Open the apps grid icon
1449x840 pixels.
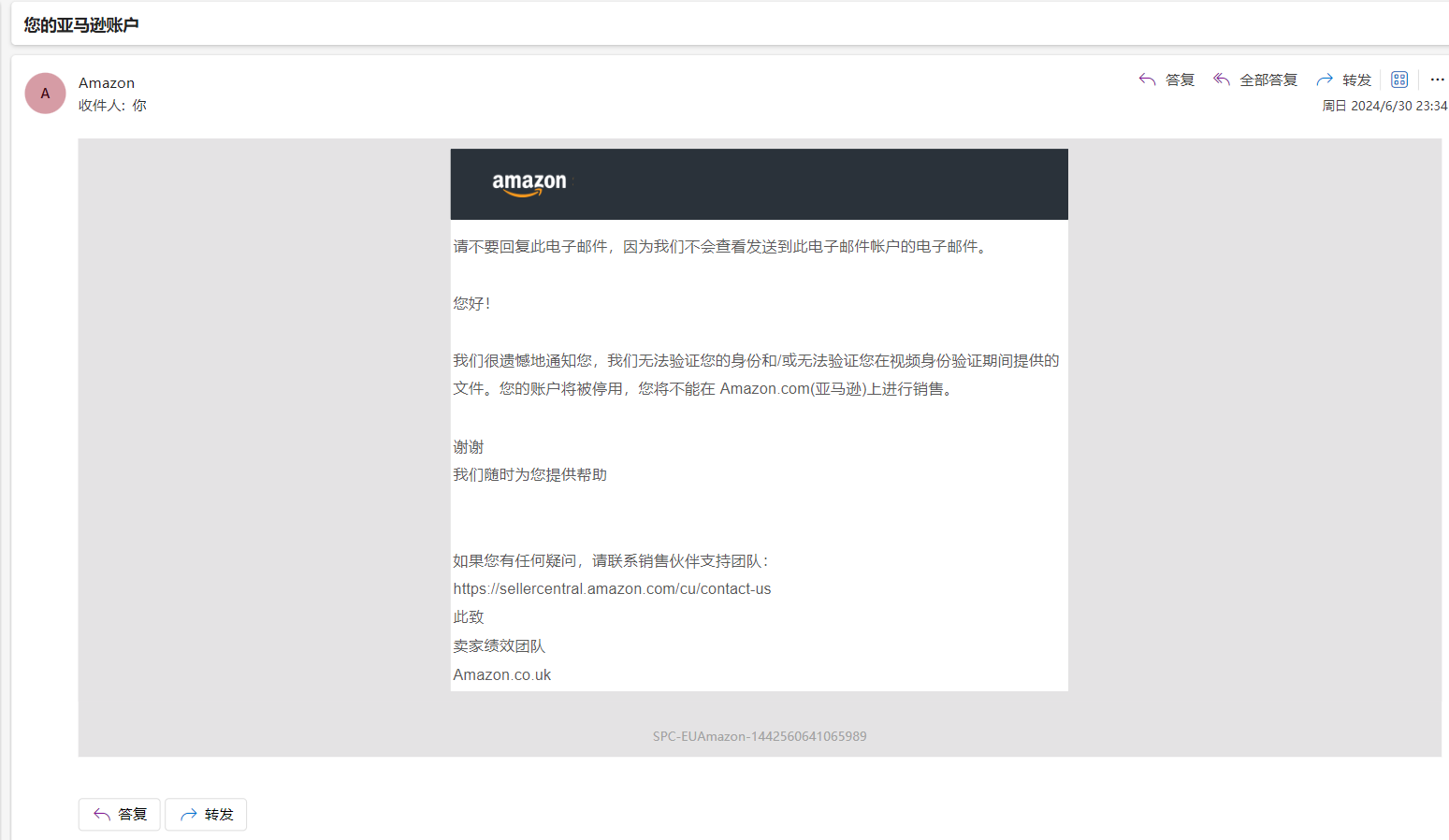click(x=1399, y=80)
